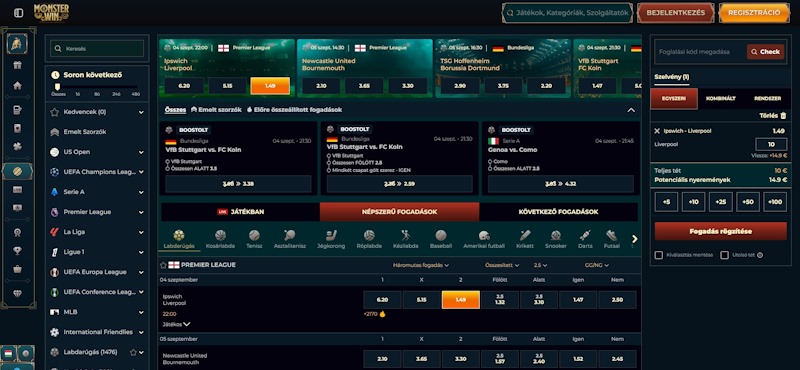
Task: Select 3.65 odds in Newcastle United row
Action: [421, 359]
